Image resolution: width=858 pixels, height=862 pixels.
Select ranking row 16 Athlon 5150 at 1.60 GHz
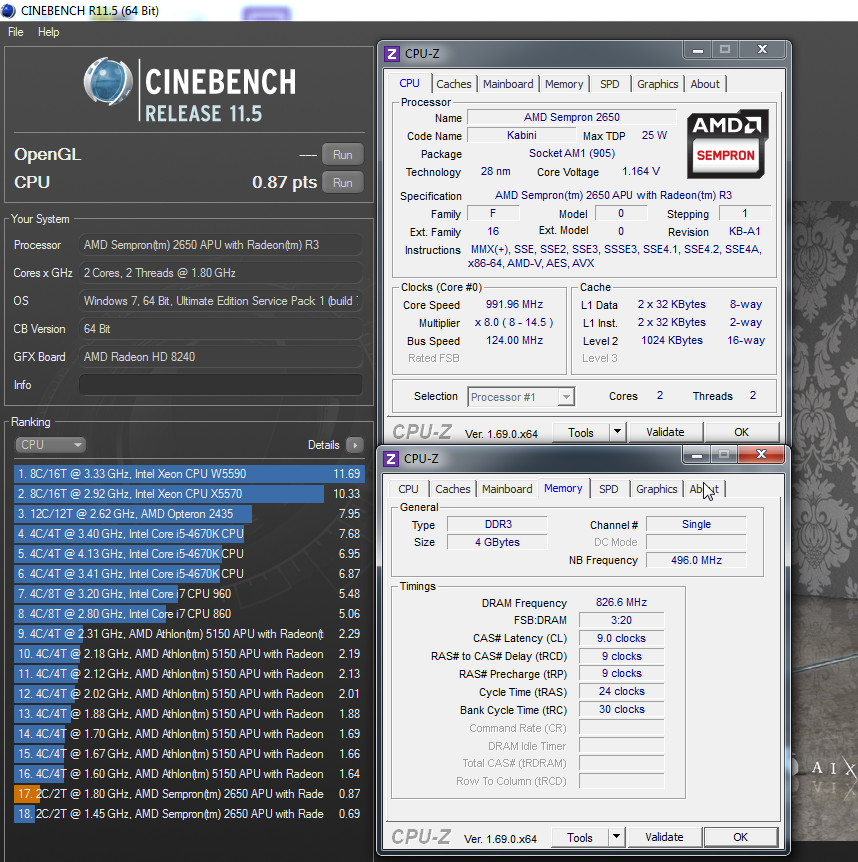[189, 773]
